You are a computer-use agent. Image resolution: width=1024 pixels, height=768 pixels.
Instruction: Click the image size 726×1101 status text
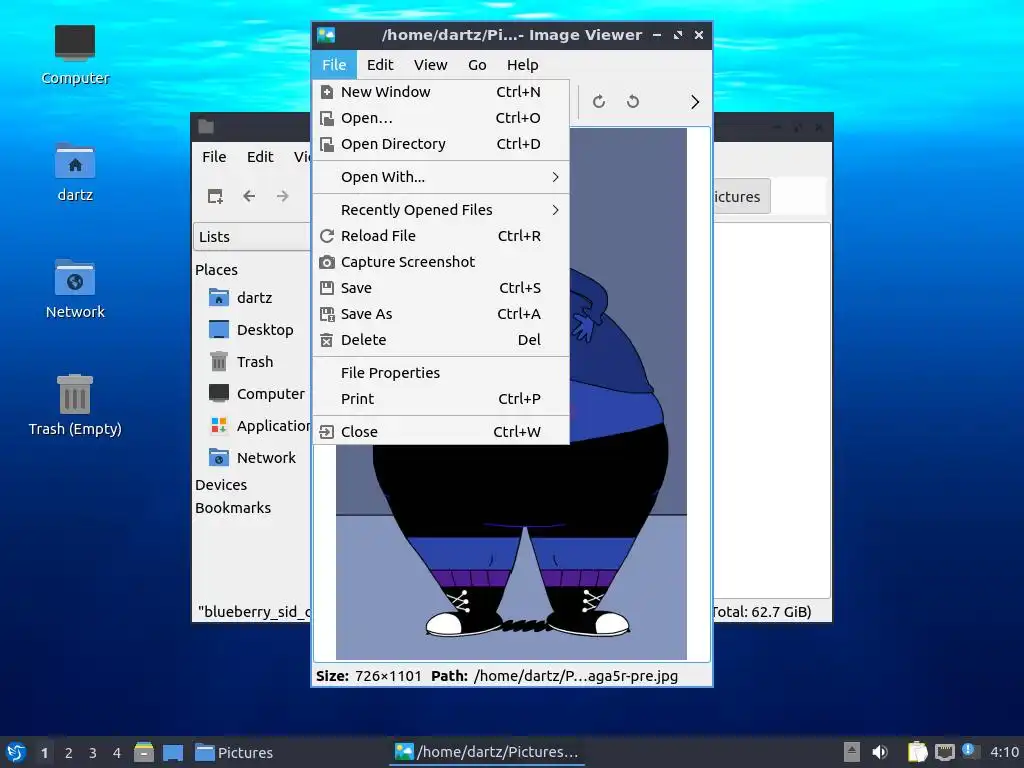coord(388,676)
